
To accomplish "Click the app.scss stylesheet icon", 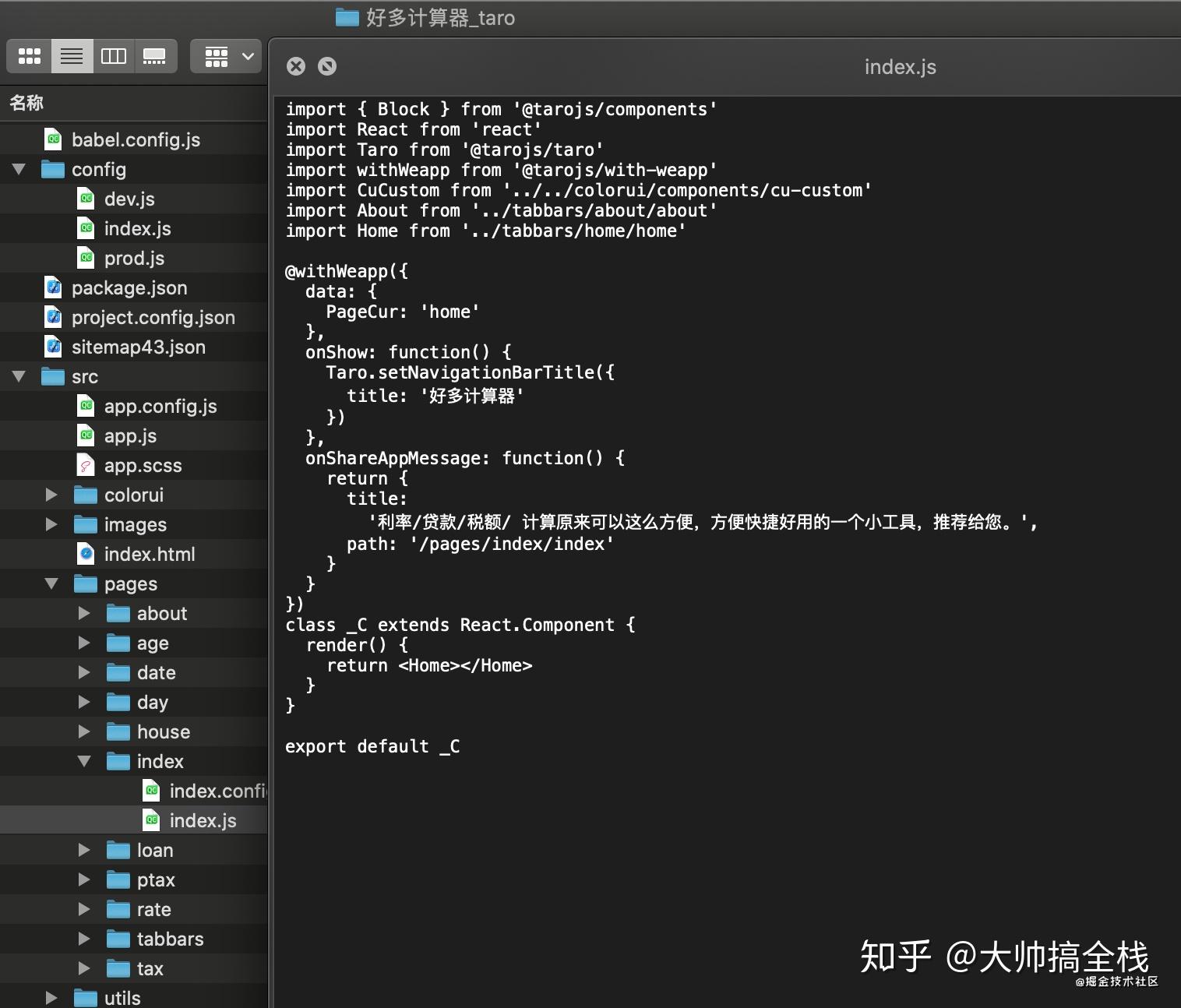I will pyautogui.click(x=86, y=465).
